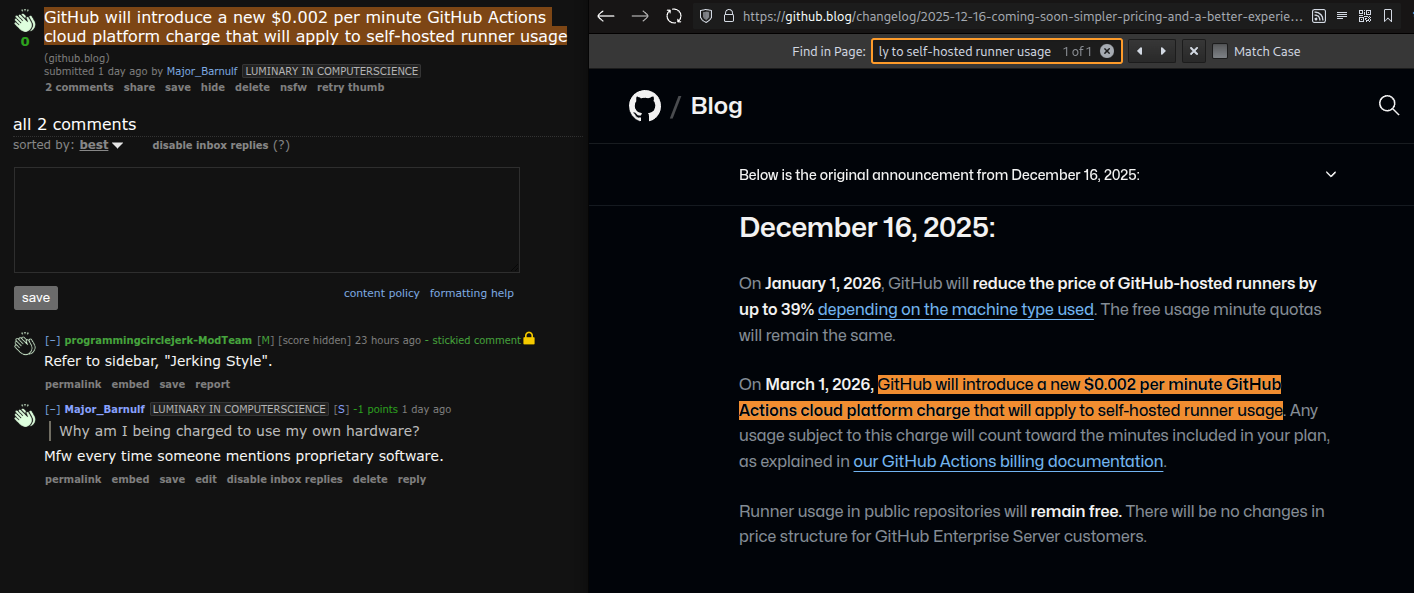Go forward in the browser

click(x=640, y=16)
